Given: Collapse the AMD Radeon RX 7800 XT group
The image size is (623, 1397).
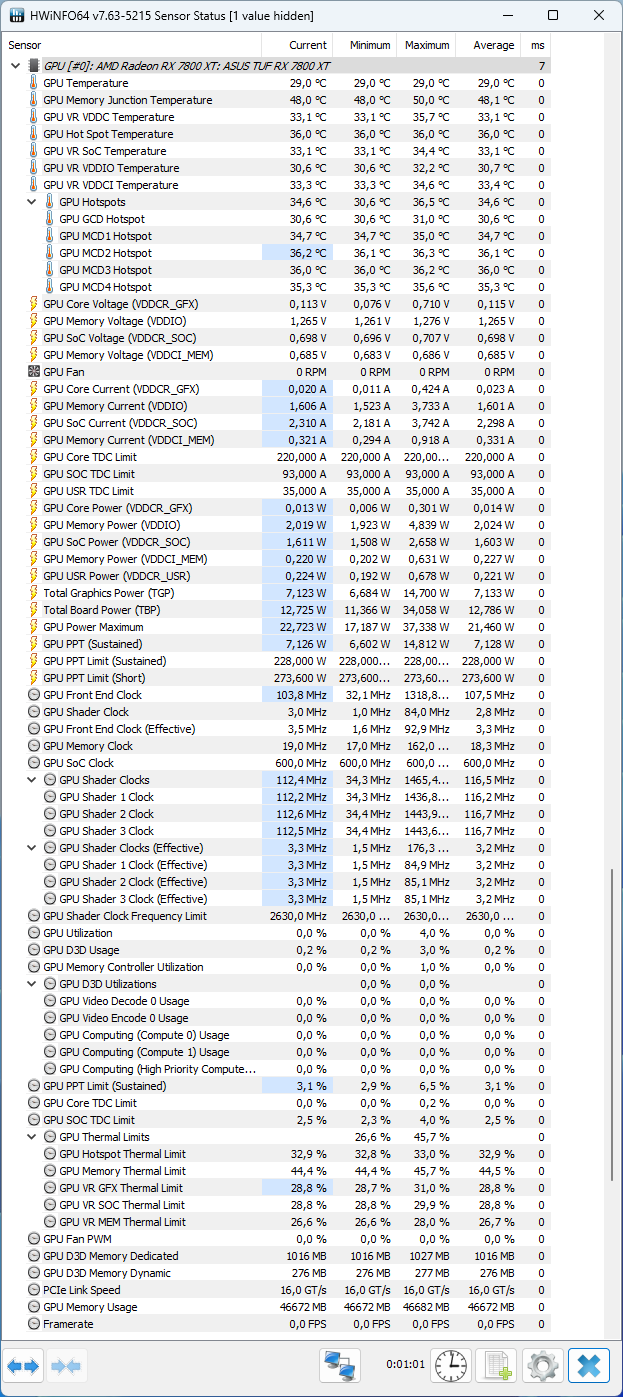Looking at the screenshot, I should pos(15,66).
